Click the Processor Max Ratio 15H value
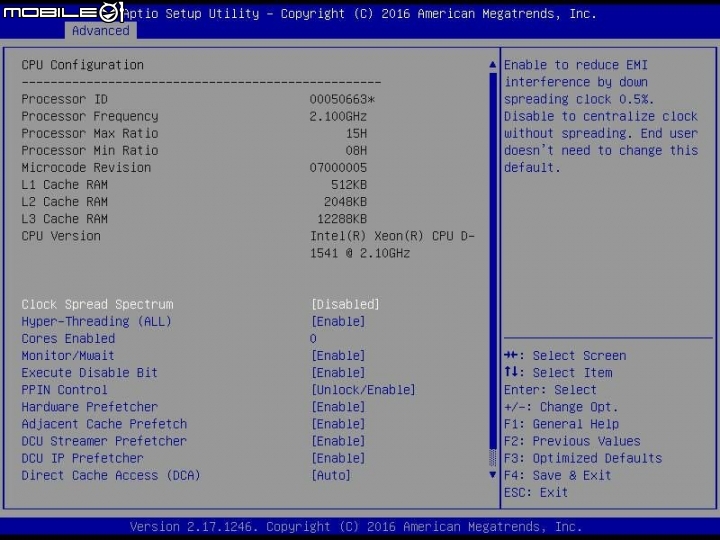 [x=356, y=134]
